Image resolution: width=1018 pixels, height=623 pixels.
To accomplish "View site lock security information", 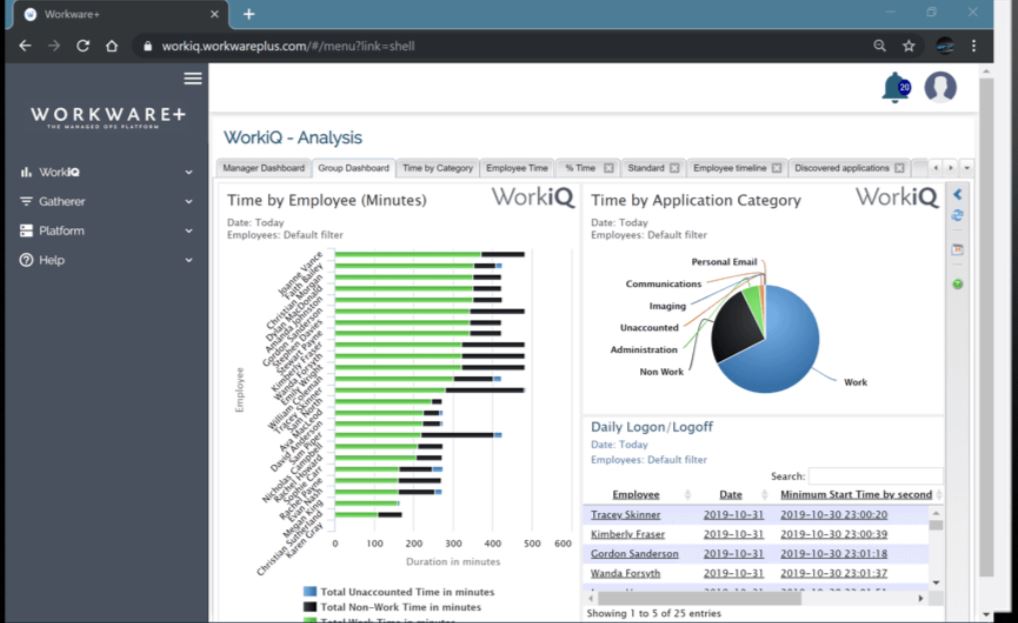I will click(147, 46).
